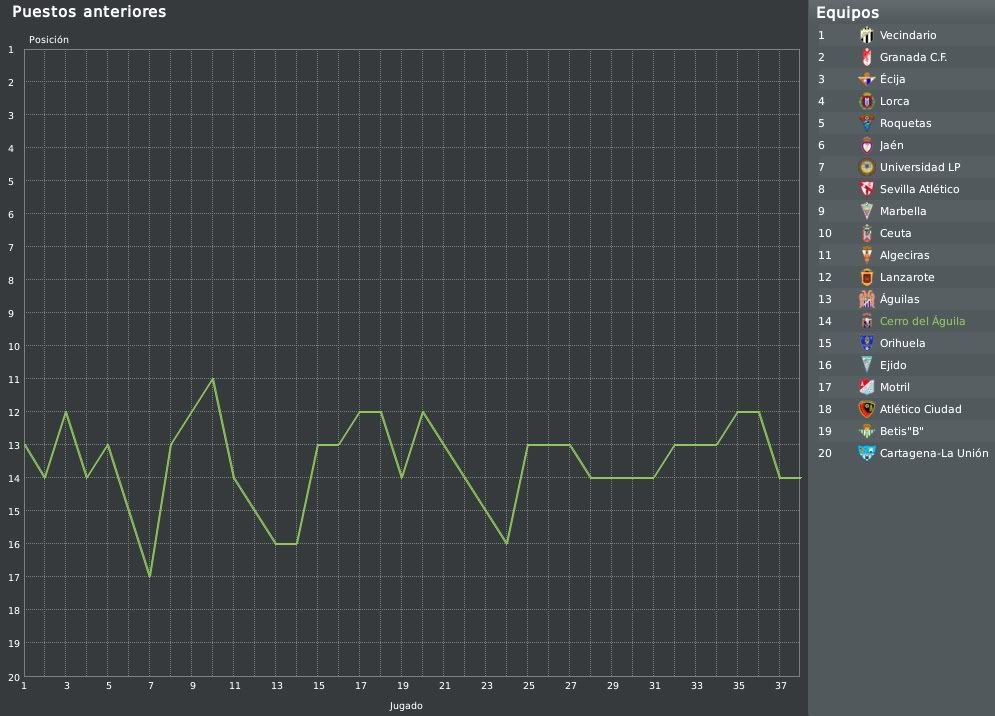Viewport: 995px width, 716px height.
Task: Open the Écija team entry
Action: click(x=892, y=79)
